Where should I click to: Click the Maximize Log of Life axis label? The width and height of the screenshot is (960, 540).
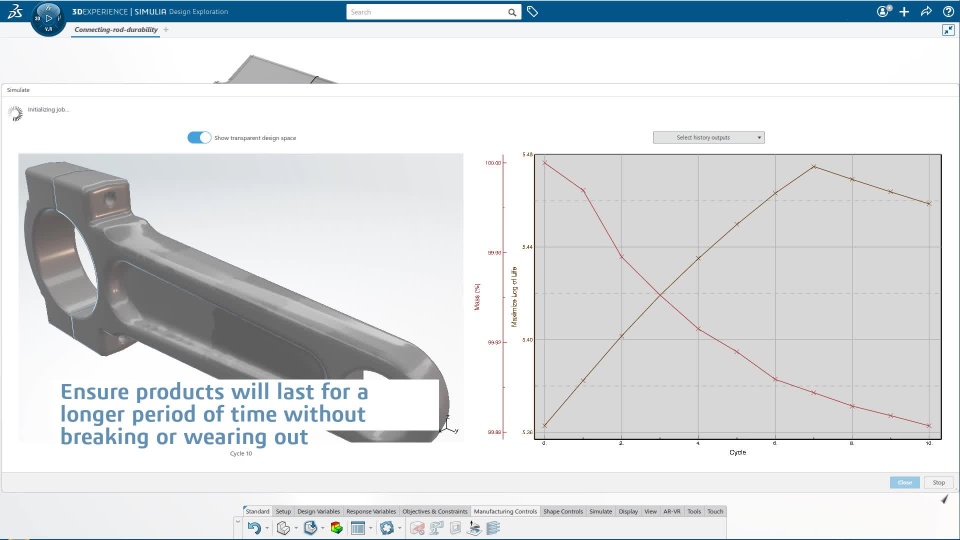tap(514, 297)
